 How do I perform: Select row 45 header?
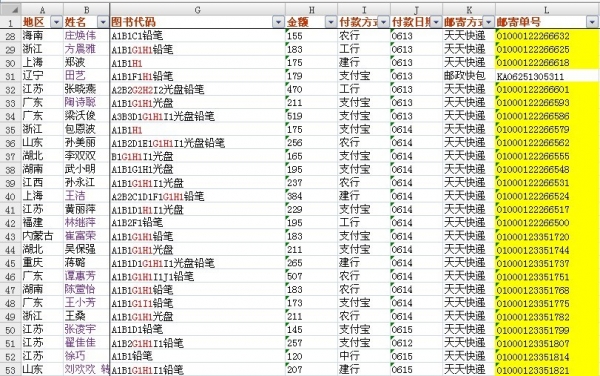click(x=10, y=263)
